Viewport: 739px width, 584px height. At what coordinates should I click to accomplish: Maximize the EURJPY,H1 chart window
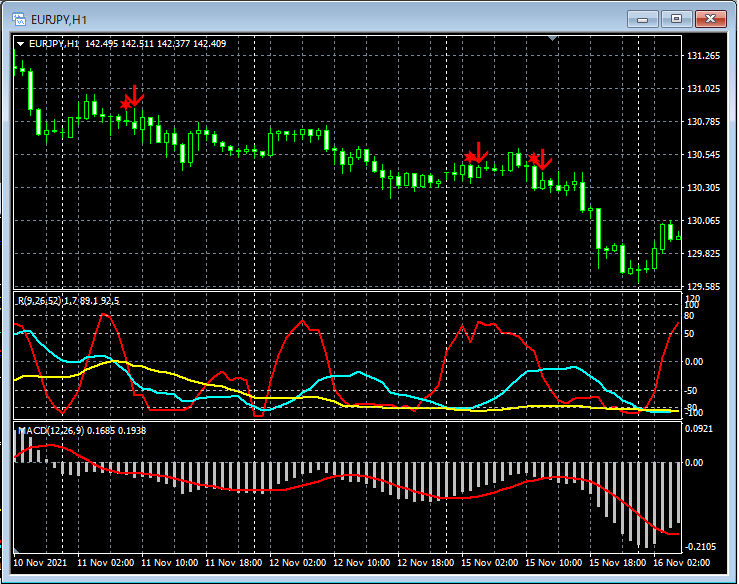pos(677,18)
